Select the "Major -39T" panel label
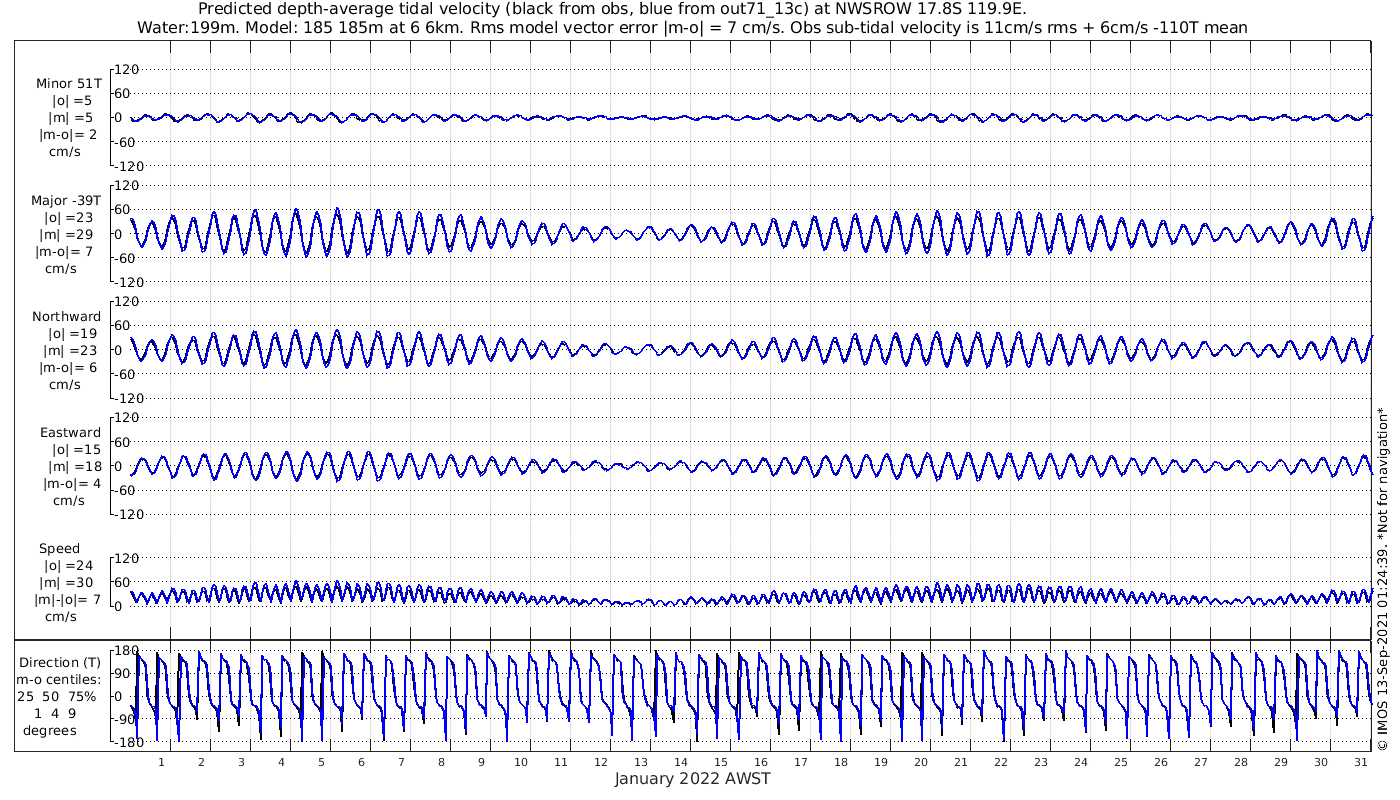1400x800 pixels. [x=66, y=201]
